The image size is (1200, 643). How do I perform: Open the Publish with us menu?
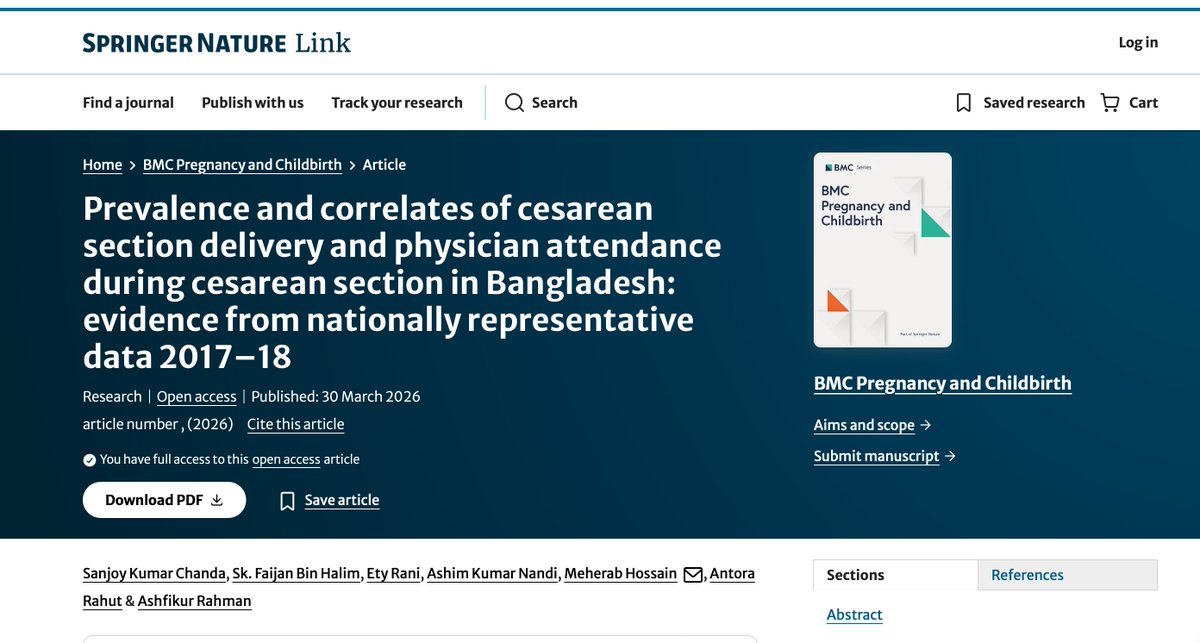click(x=253, y=103)
